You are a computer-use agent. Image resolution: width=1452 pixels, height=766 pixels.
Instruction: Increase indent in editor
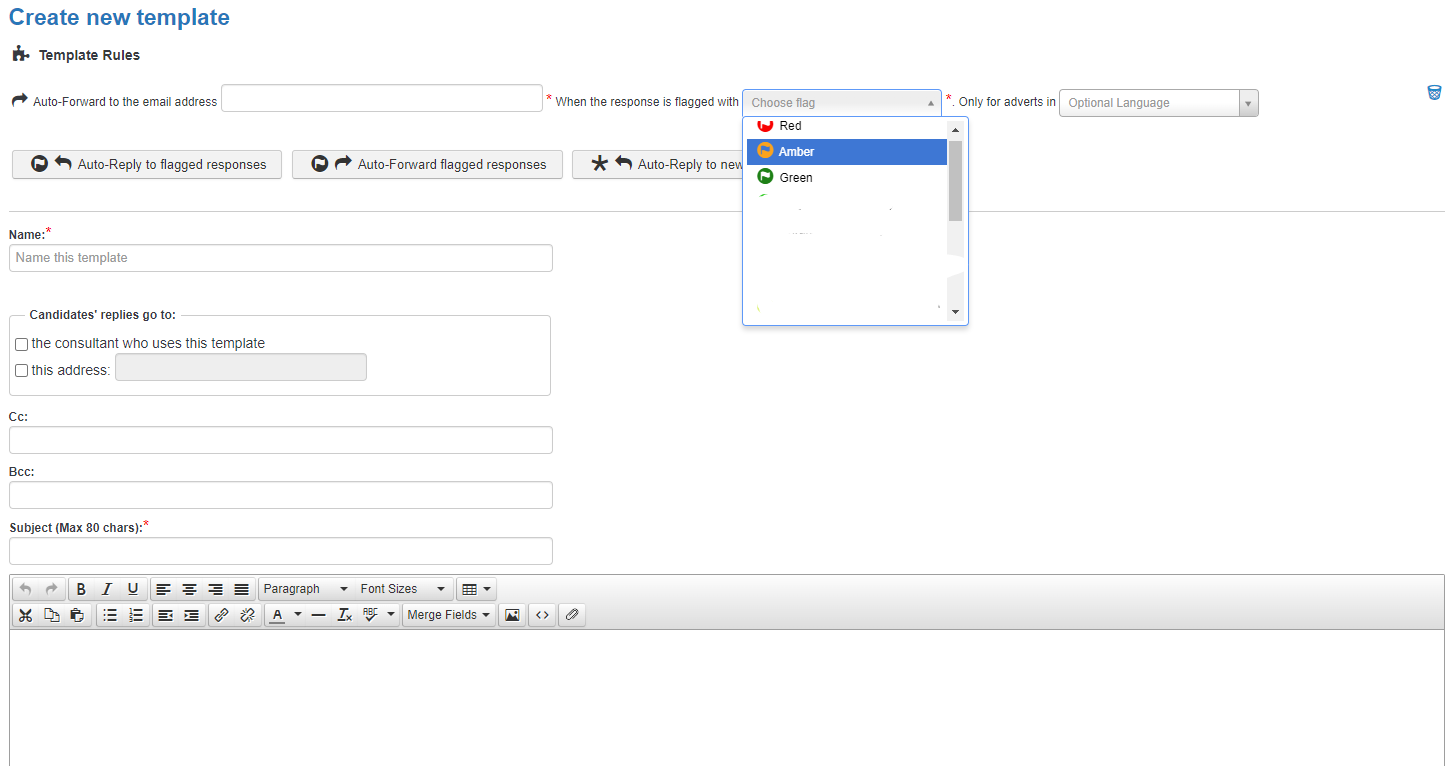pos(192,615)
